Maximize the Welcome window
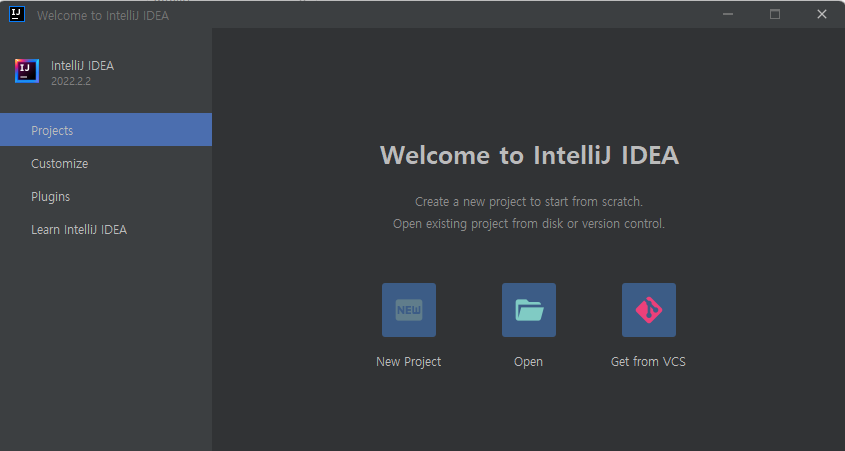 pyautogui.click(x=775, y=15)
